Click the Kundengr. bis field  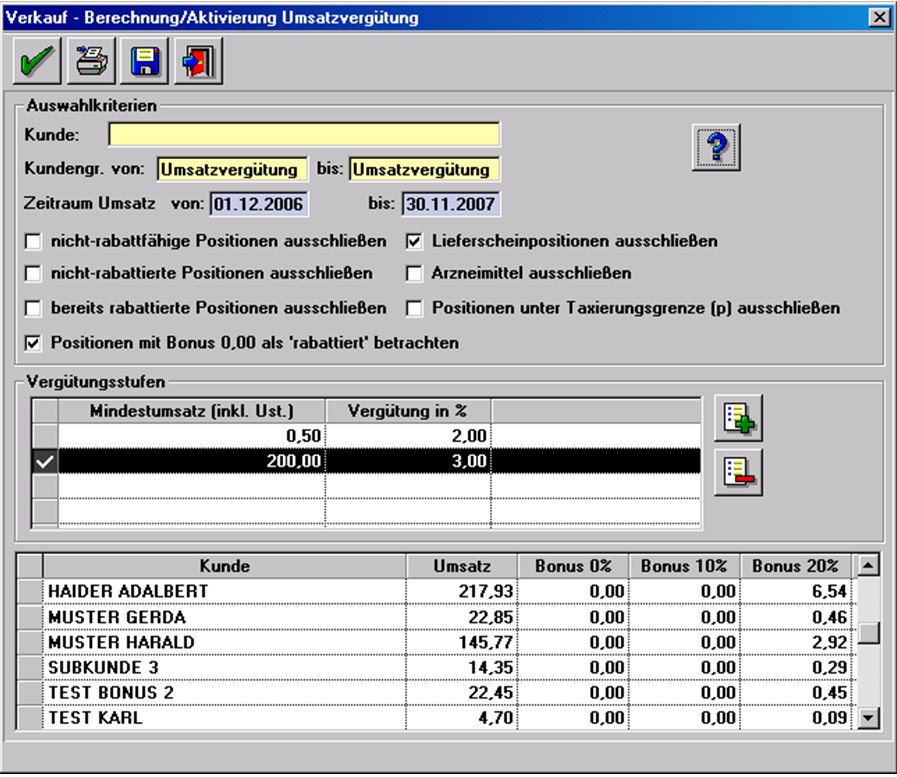click(424, 169)
